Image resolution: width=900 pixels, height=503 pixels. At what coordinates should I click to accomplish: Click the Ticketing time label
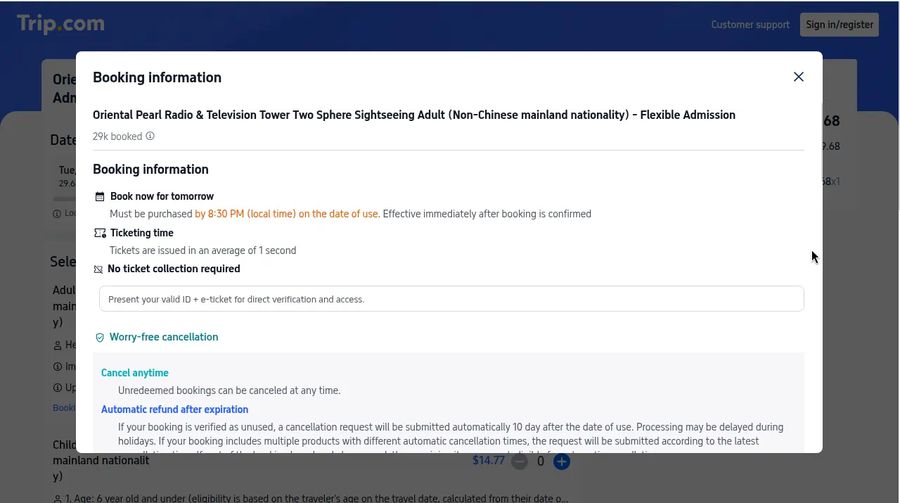[x=142, y=233]
